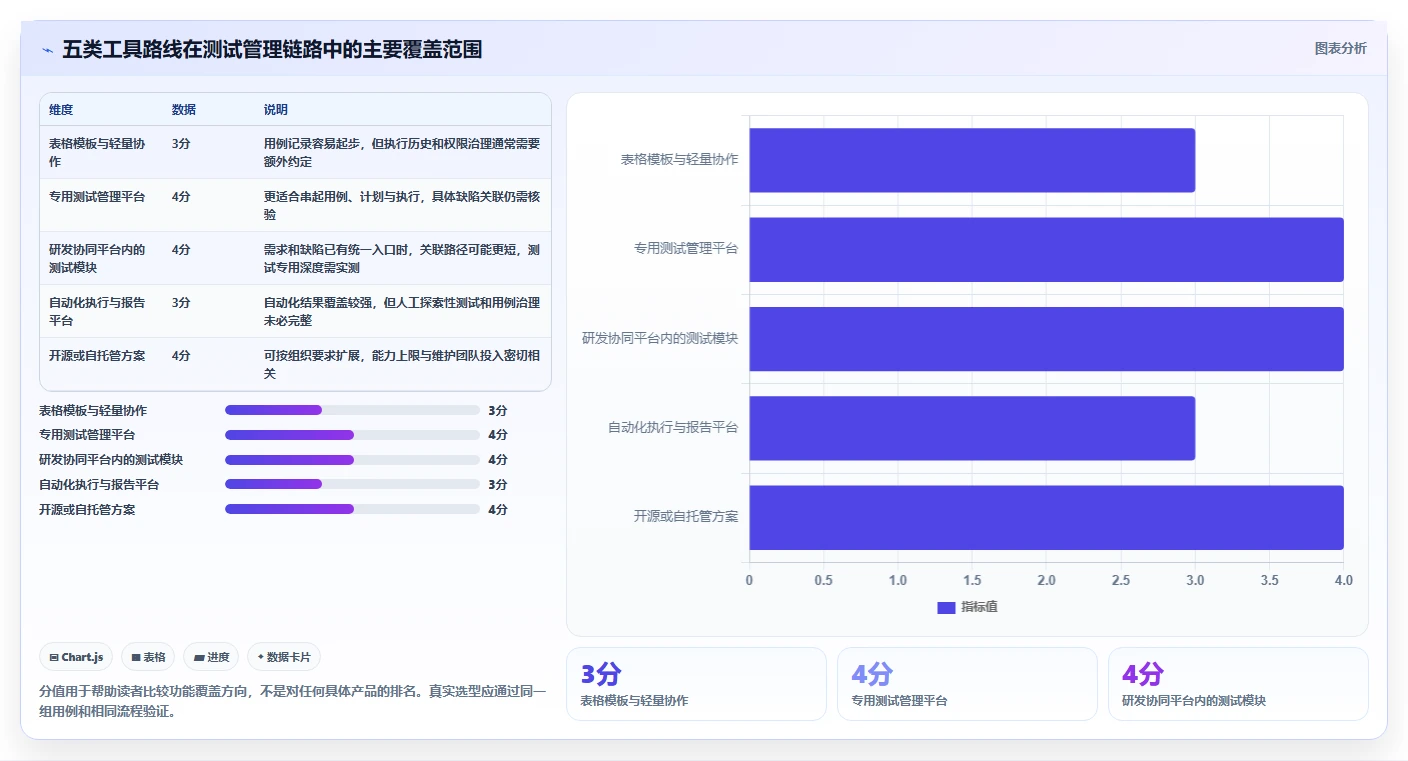
Task: Click the description starting 更适合串起用例
Action: click(402, 205)
